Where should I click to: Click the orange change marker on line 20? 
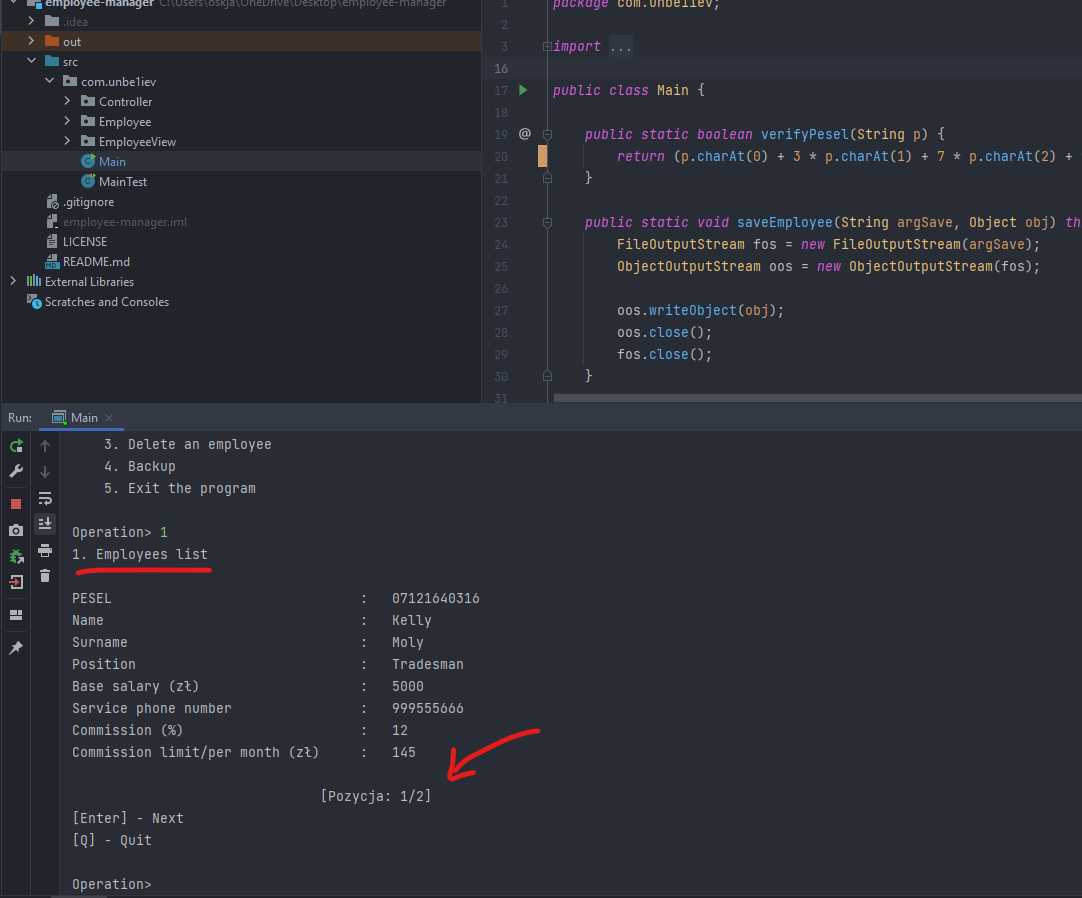[x=542, y=156]
